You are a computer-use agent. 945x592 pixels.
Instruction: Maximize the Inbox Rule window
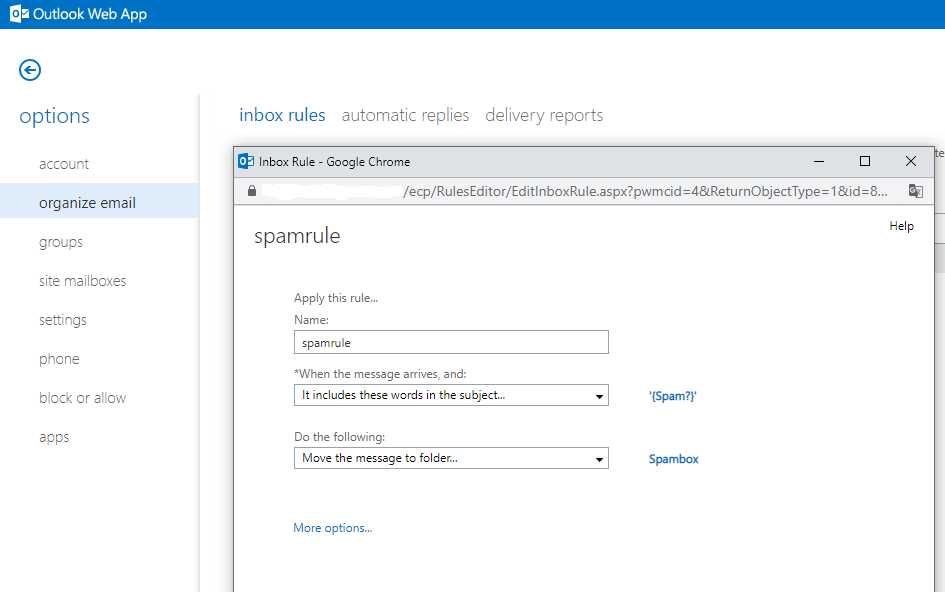[865, 161]
